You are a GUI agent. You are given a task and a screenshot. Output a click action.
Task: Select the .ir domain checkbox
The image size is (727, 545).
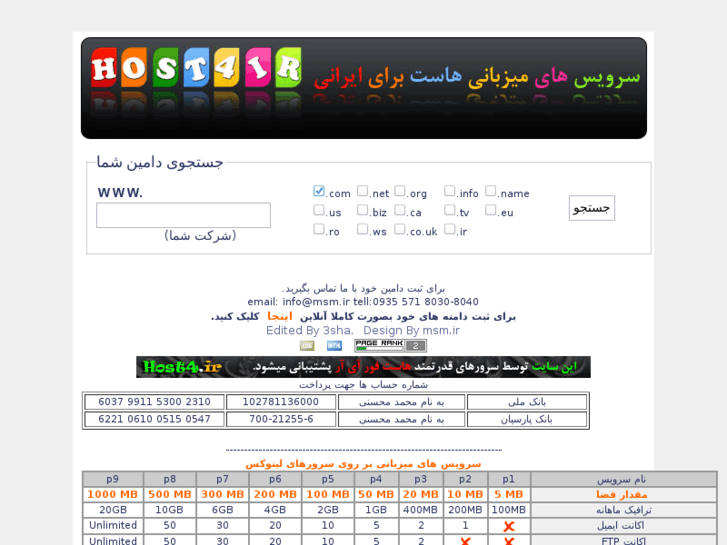pyautogui.click(x=449, y=229)
